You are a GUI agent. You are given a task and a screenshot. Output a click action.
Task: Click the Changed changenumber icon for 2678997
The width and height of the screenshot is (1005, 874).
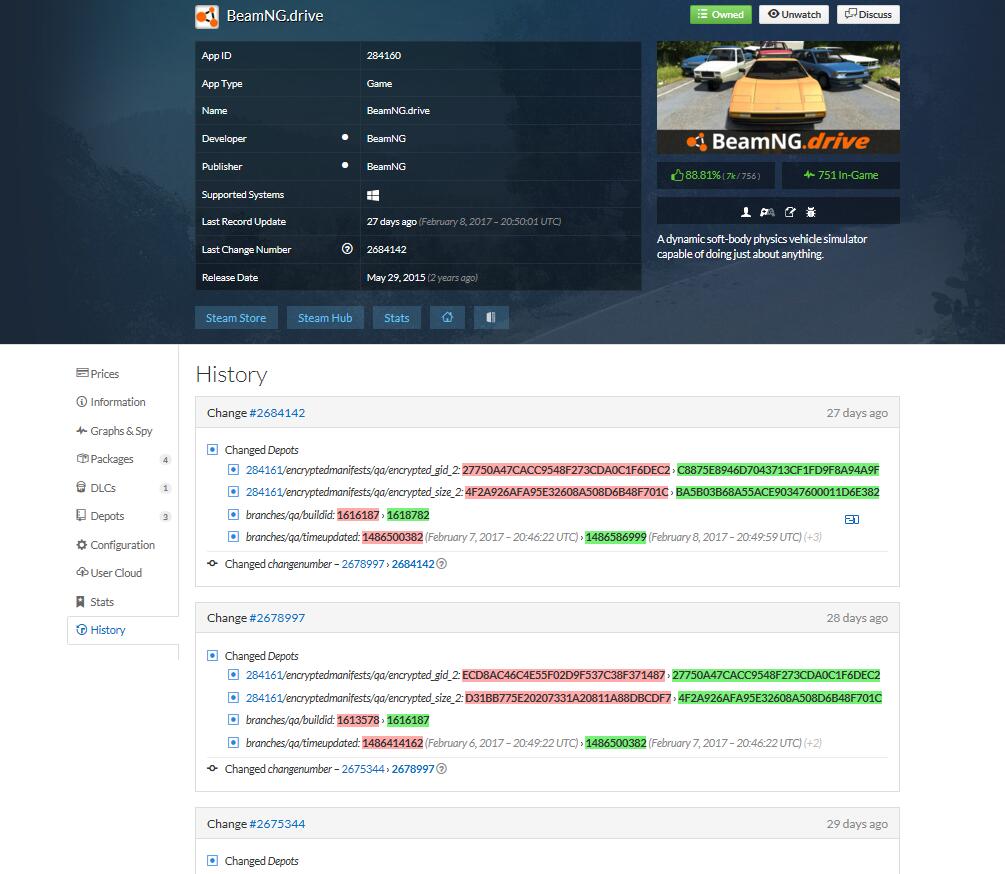[212, 769]
